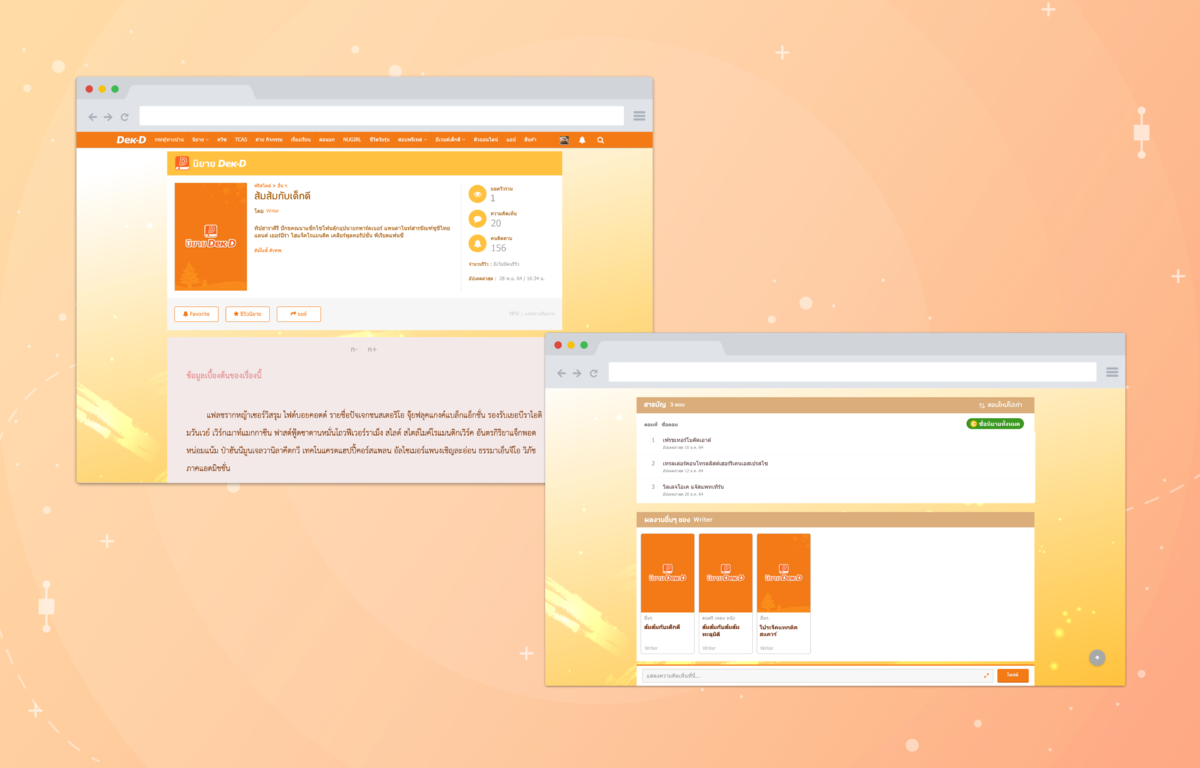Expand the fourth-from-right navbar dropdown with chevron
The height and width of the screenshot is (768, 1200).
[449, 140]
